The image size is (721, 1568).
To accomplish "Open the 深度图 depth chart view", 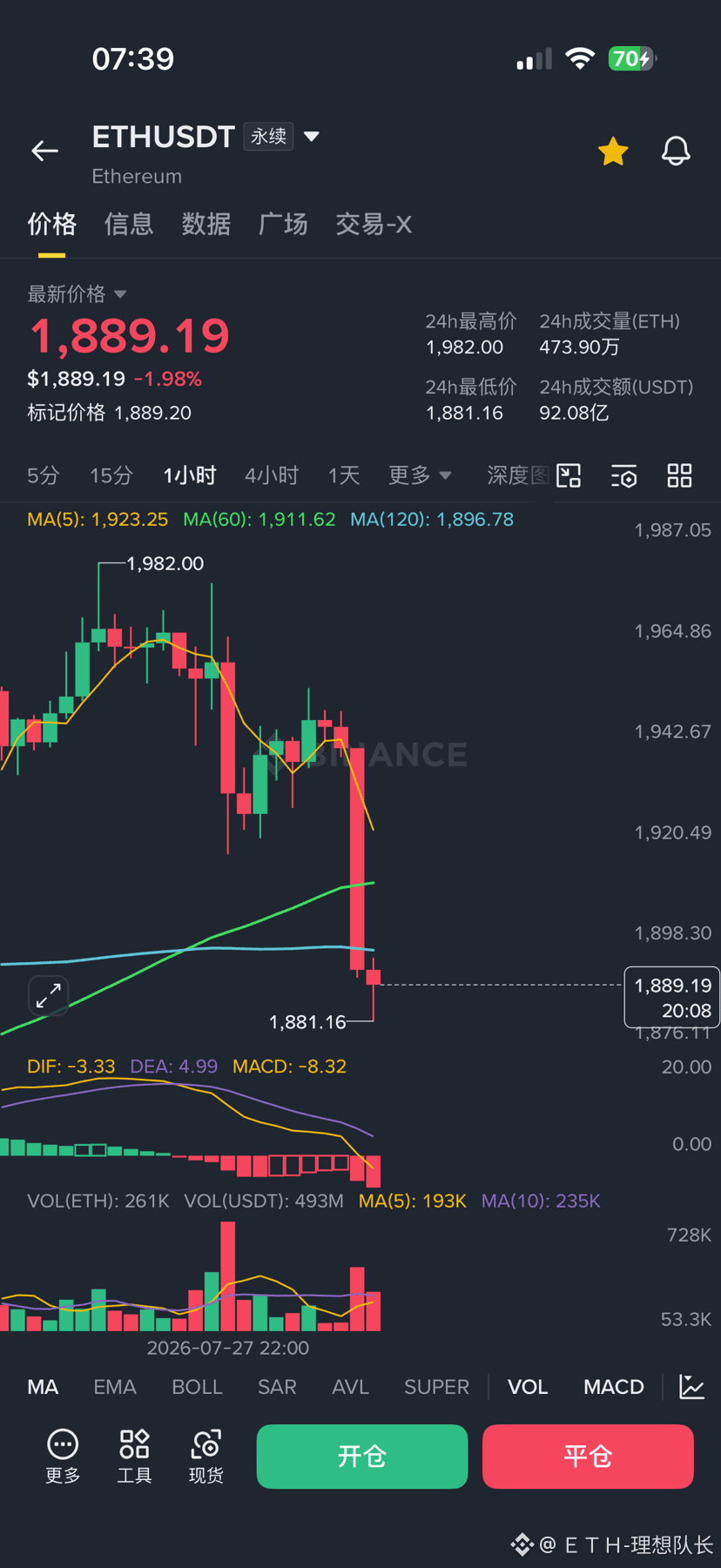I will point(518,475).
